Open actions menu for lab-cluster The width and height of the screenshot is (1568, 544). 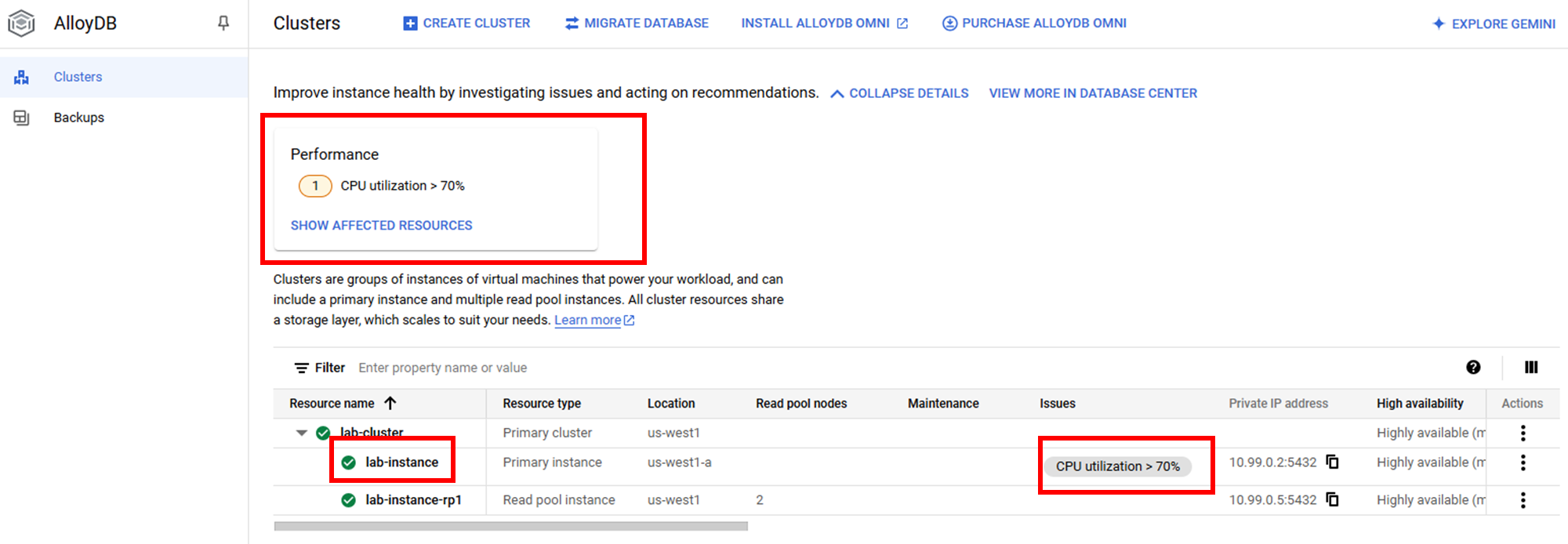tap(1523, 433)
